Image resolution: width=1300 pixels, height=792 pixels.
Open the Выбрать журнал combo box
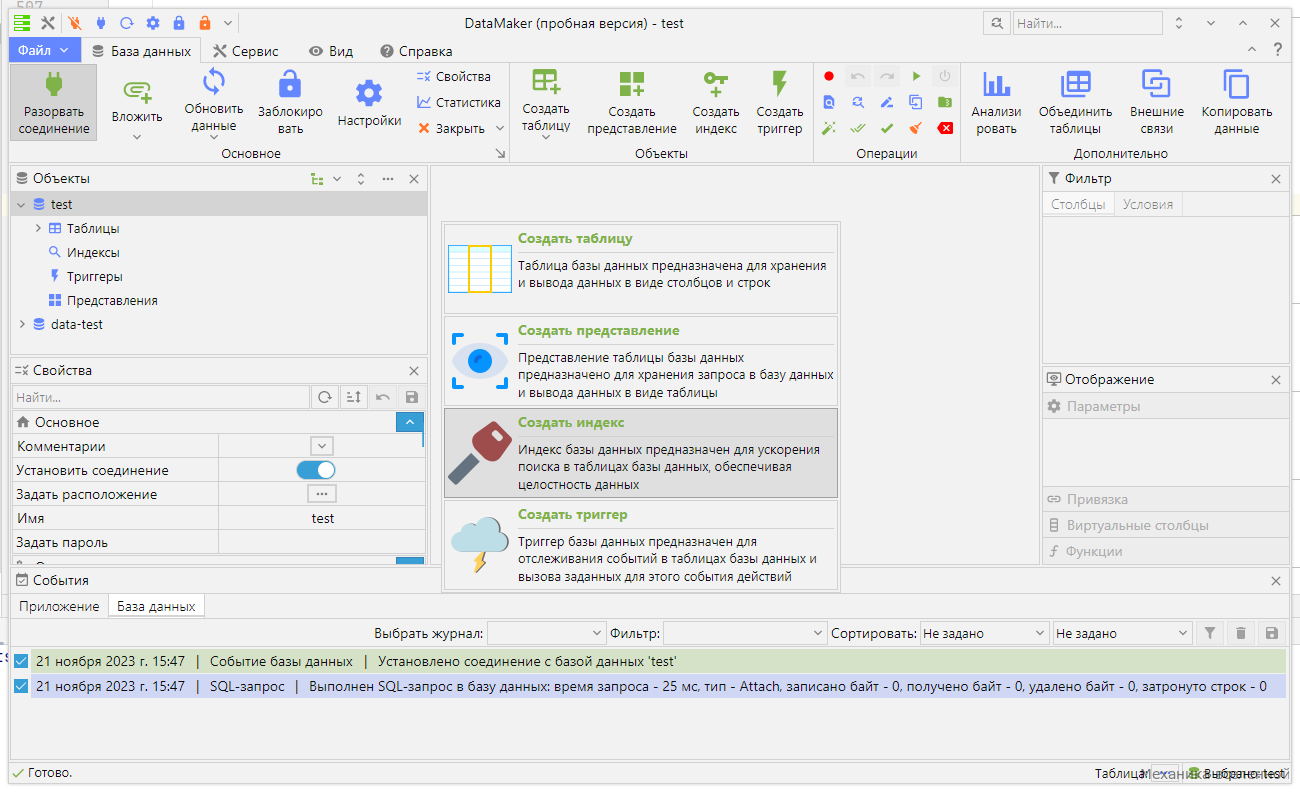(546, 633)
